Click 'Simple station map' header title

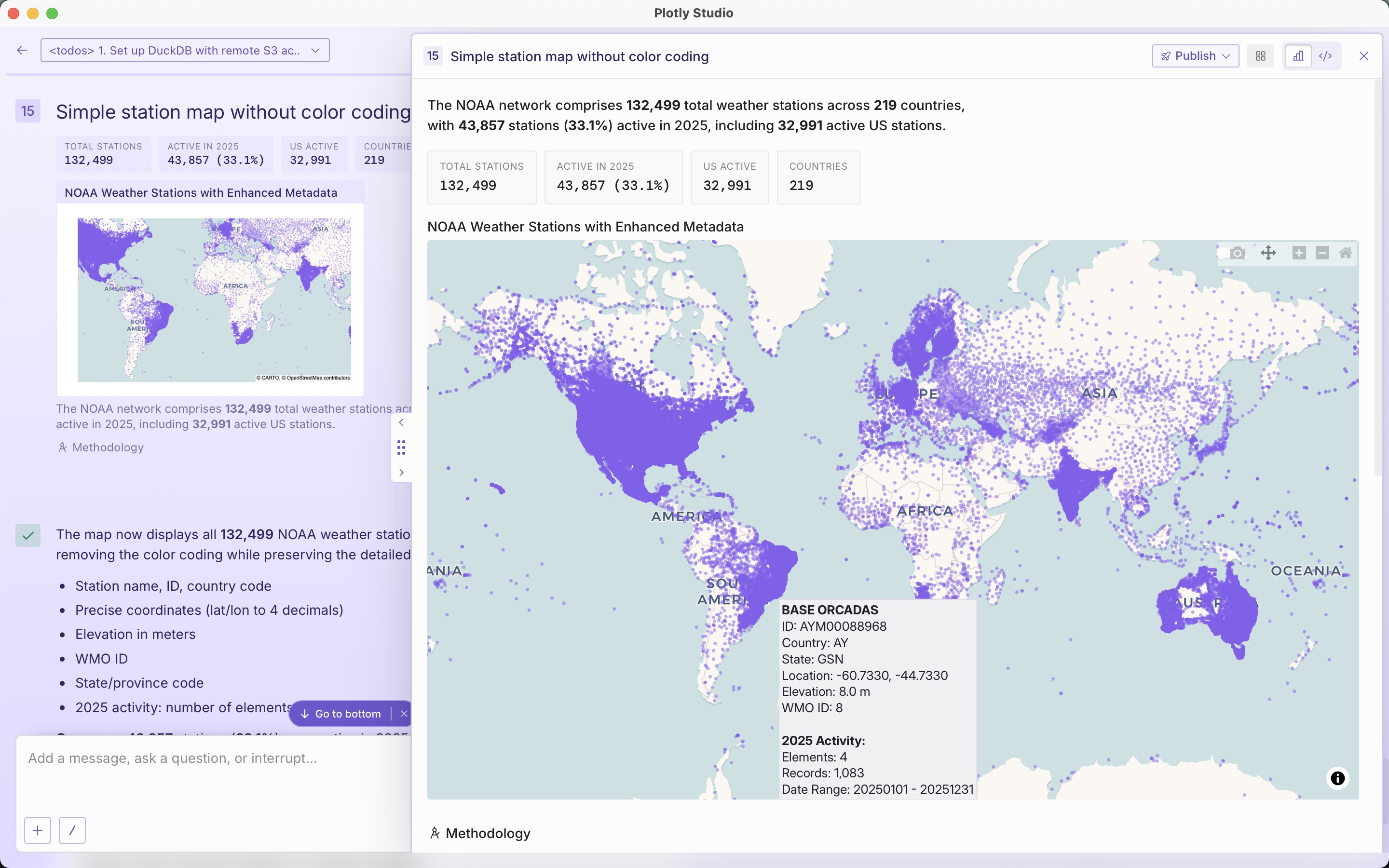click(579, 56)
